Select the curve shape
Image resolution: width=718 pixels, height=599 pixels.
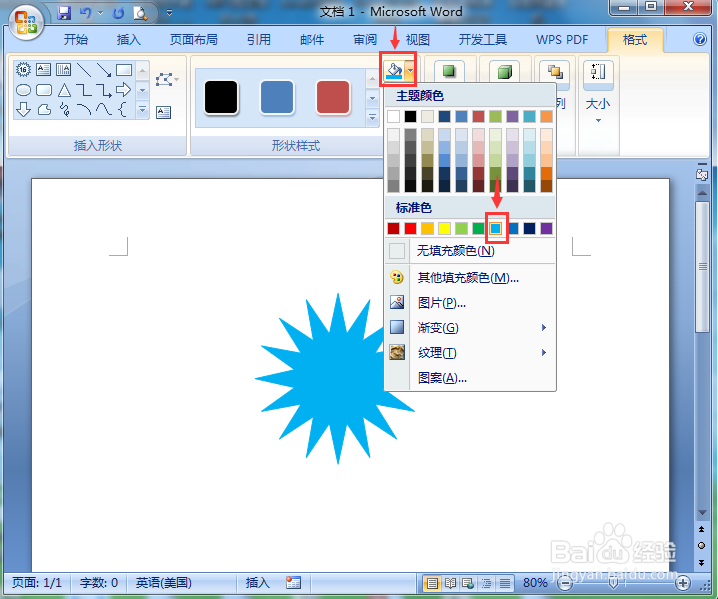tap(103, 109)
